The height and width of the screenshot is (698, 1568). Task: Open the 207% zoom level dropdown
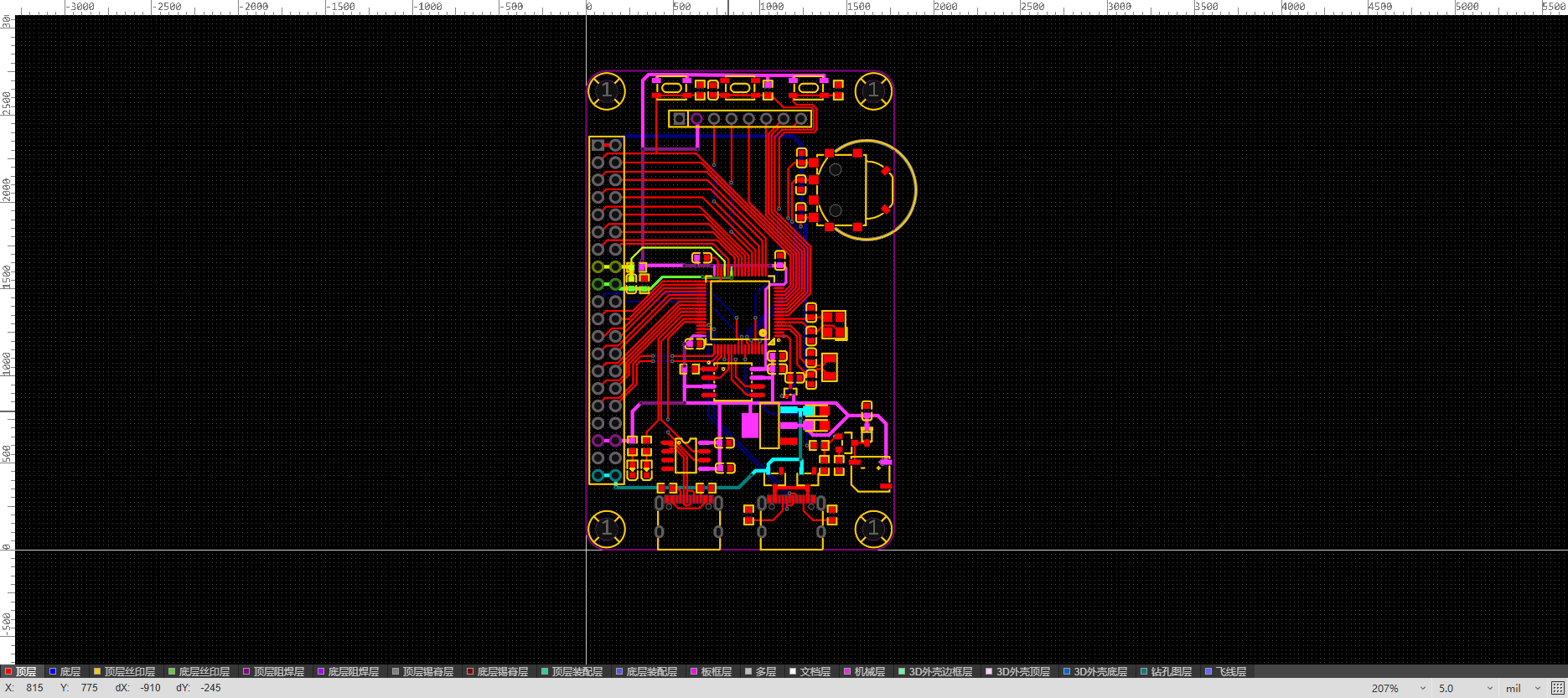pyautogui.click(x=1398, y=688)
